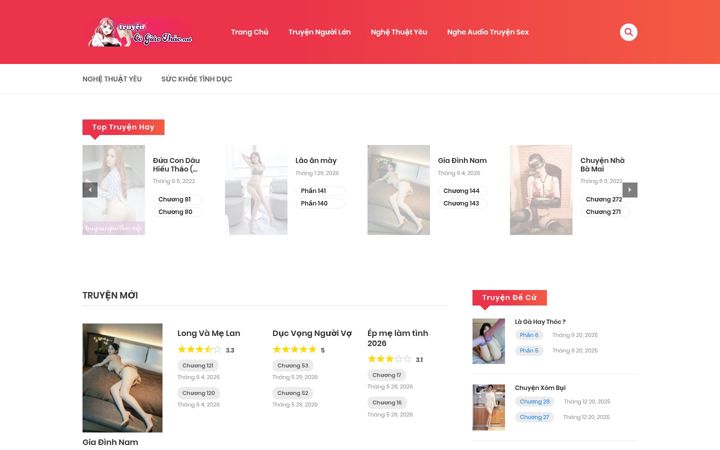
Task: Open Gia Đình Nam title in the carousel
Action: coord(462,160)
